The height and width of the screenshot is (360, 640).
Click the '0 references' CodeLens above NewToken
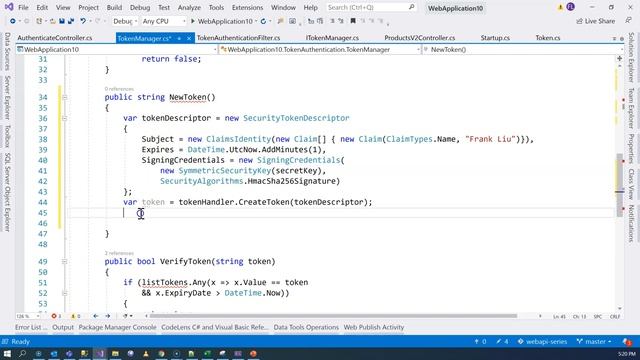pos(119,89)
